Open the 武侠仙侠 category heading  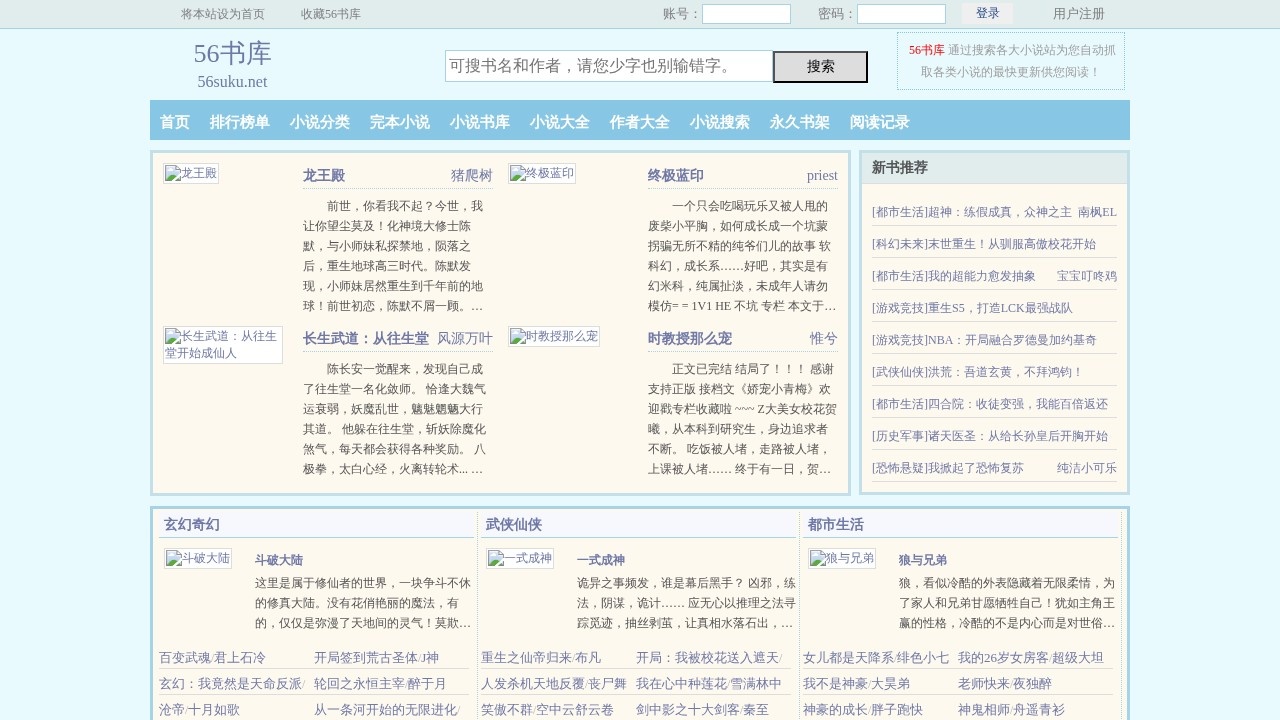coord(516,523)
